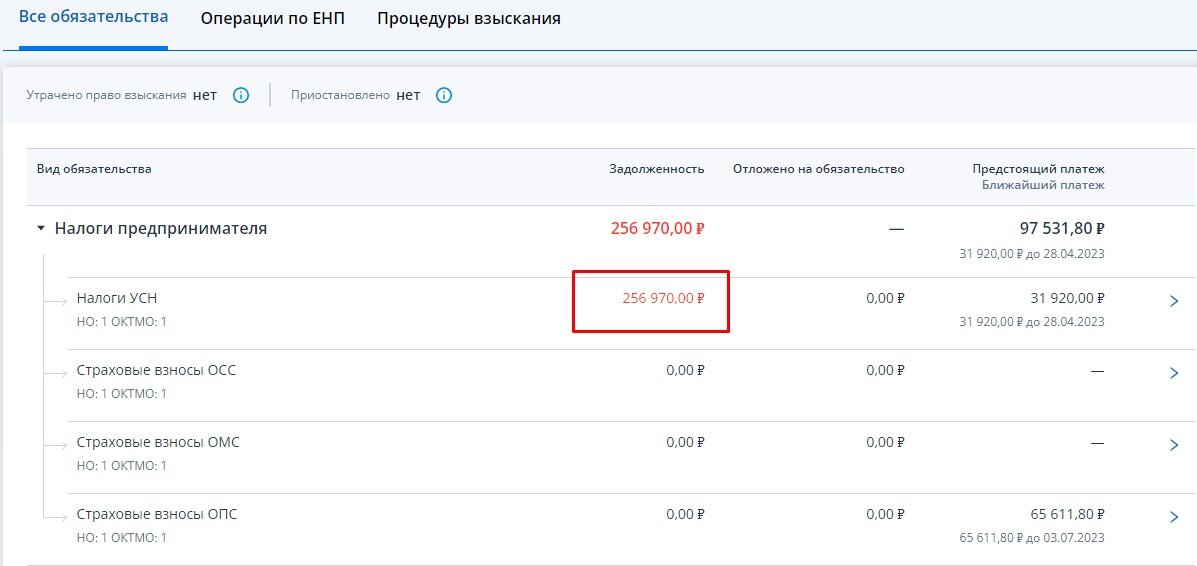Screen dimensions: 1197x566
Task: Select Страховые взносы ОПС row label
Action: (x=156, y=513)
